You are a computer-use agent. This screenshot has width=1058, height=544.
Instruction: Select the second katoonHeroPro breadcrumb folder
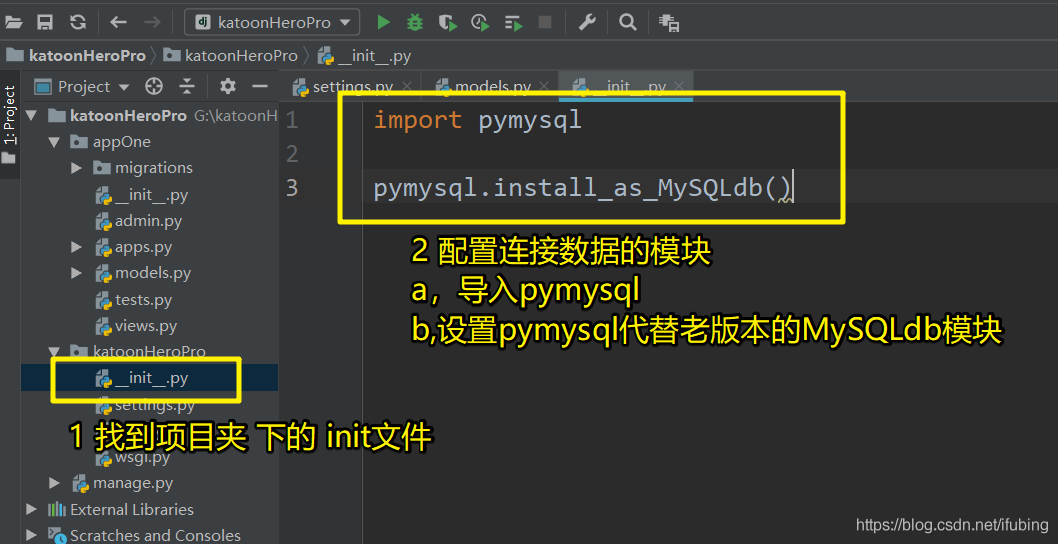pos(231,56)
